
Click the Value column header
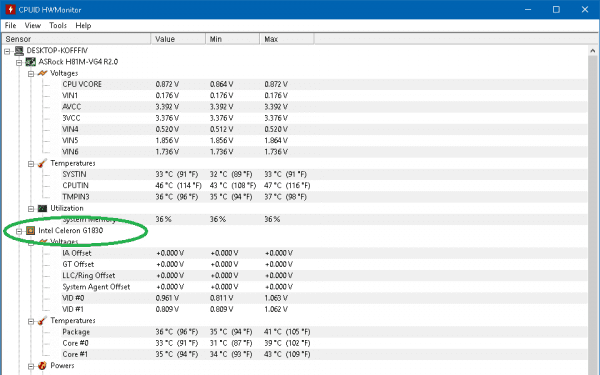pyautogui.click(x=178, y=39)
